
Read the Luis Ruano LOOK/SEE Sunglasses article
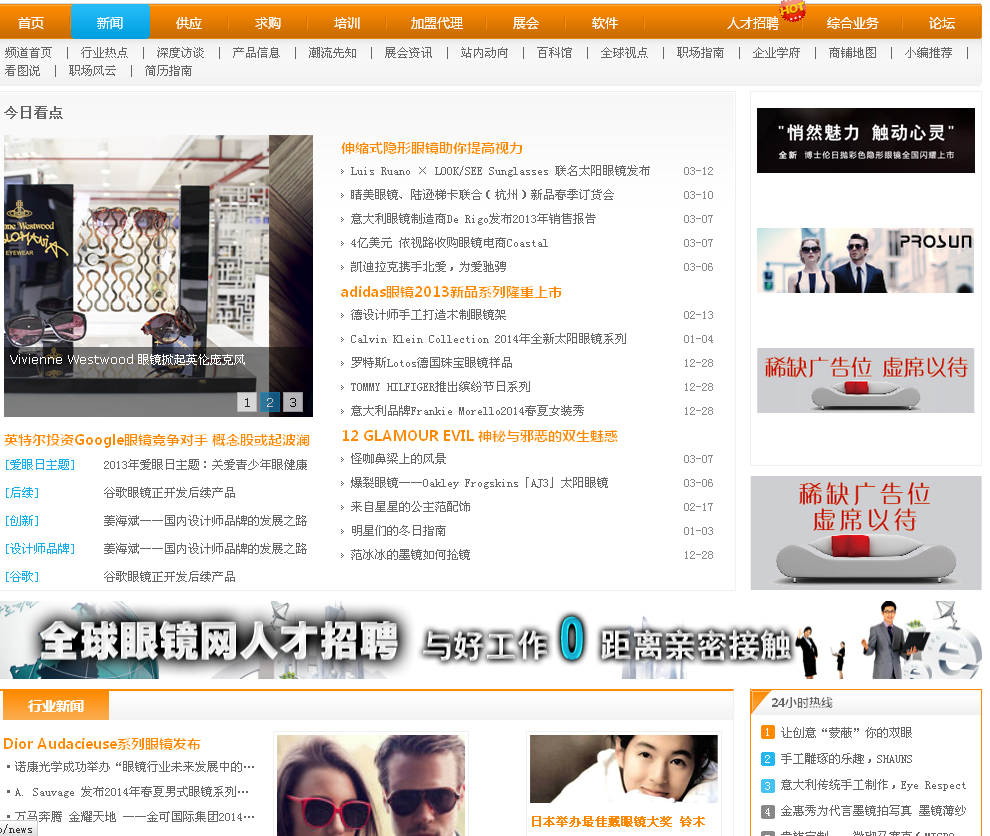[x=499, y=171]
